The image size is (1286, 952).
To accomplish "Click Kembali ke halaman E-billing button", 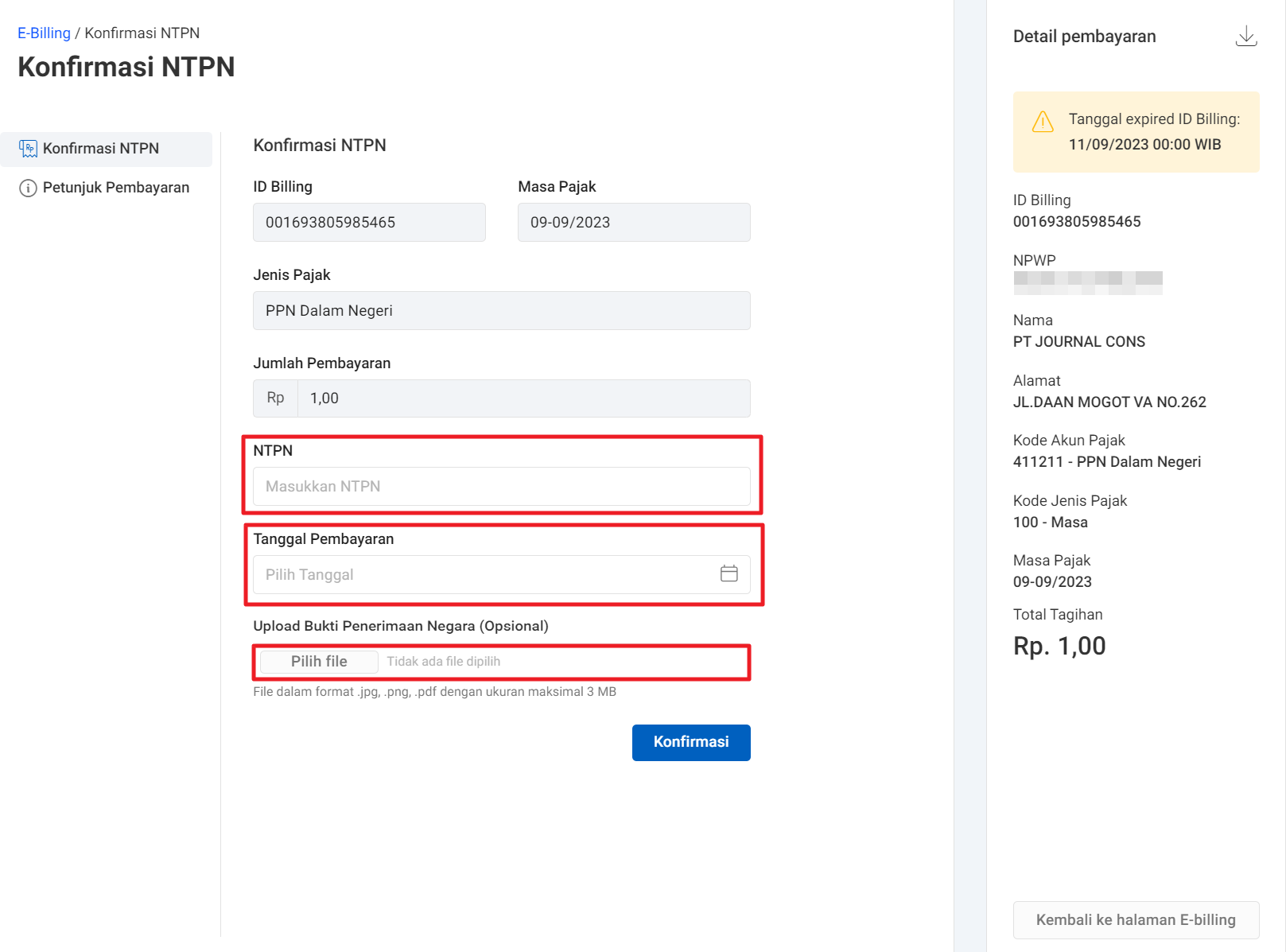I will 1135,920.
